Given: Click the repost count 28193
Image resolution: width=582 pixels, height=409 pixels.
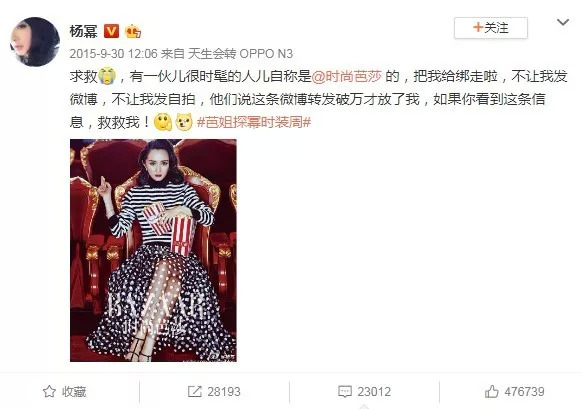Looking at the screenshot, I should (224, 392).
